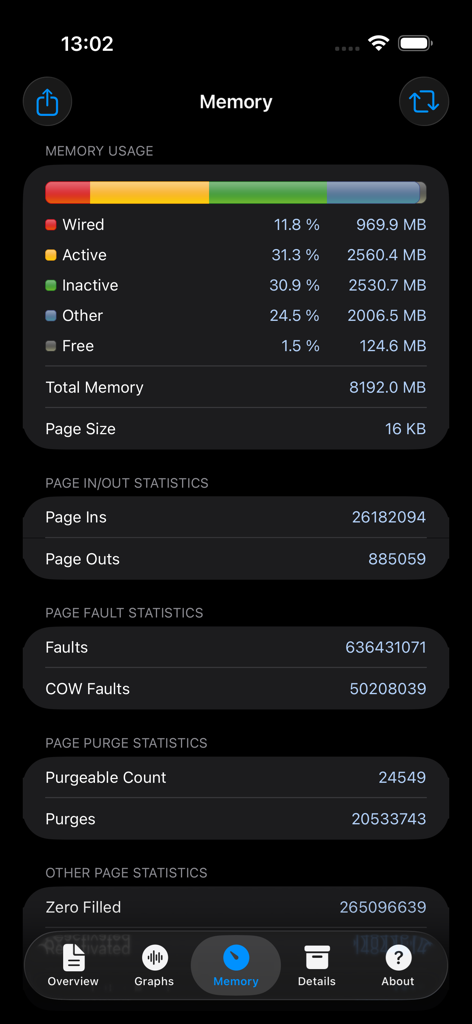The height and width of the screenshot is (1024, 472).
Task: Click the 124.6 MB free value
Action: [393, 346]
